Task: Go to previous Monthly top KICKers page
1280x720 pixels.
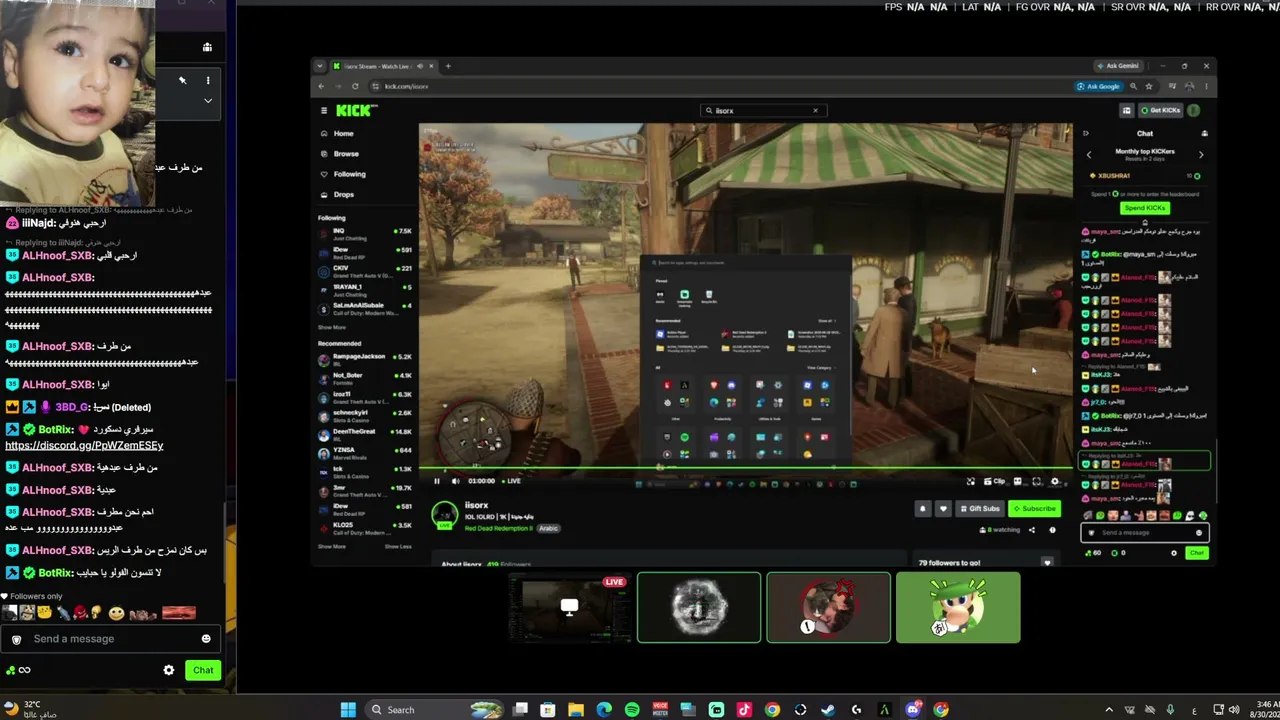Action: click(1089, 154)
